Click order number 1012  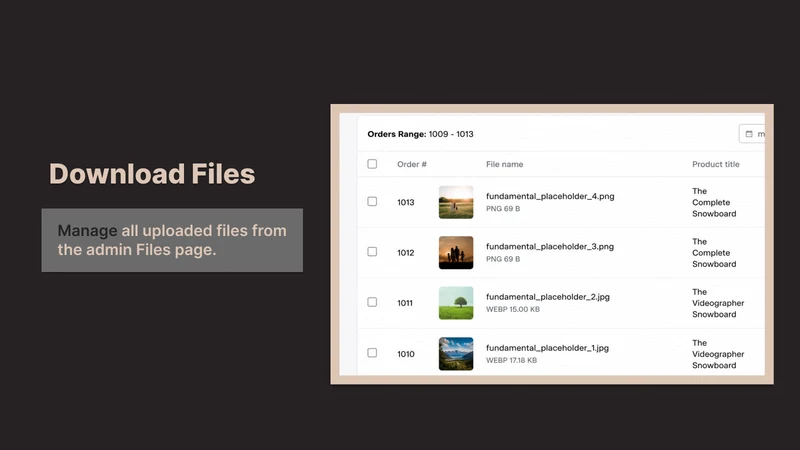[406, 253]
